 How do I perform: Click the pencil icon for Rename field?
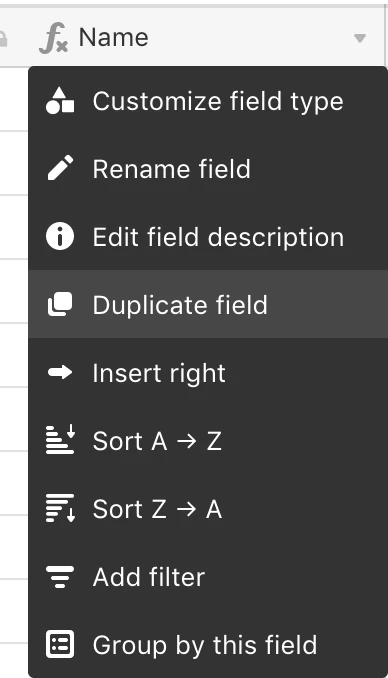60,168
